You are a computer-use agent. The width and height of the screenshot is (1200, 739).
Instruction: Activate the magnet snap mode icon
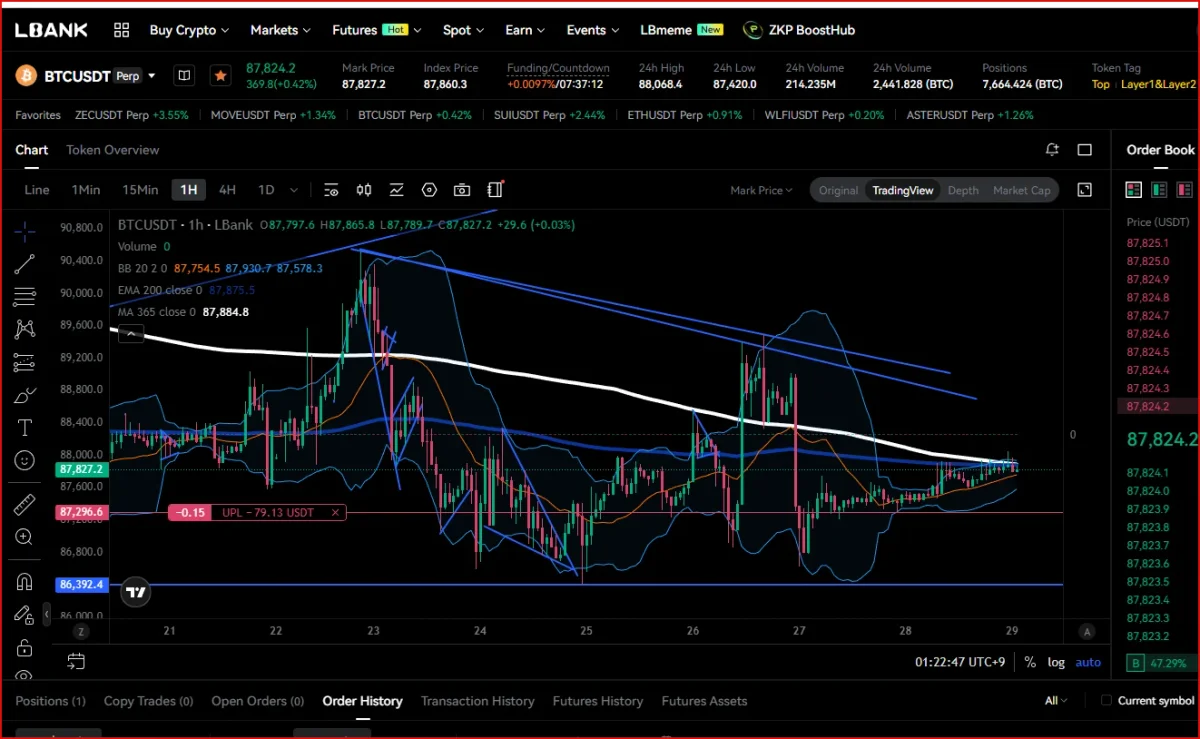point(25,581)
